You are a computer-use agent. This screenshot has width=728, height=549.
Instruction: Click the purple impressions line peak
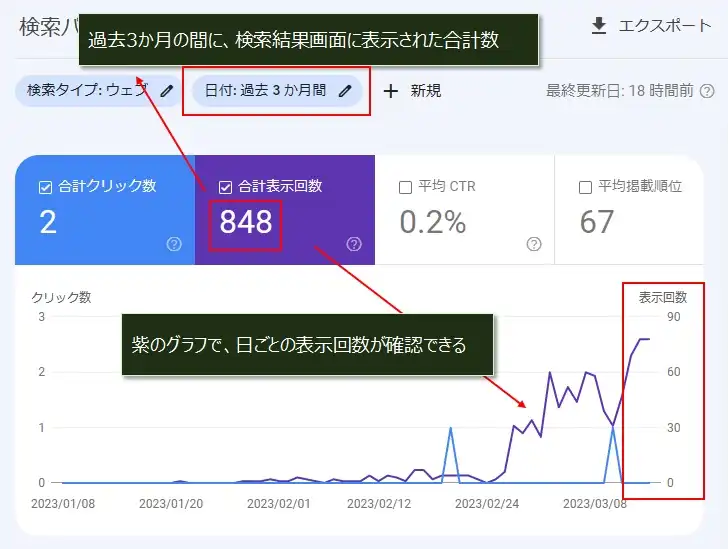(644, 339)
